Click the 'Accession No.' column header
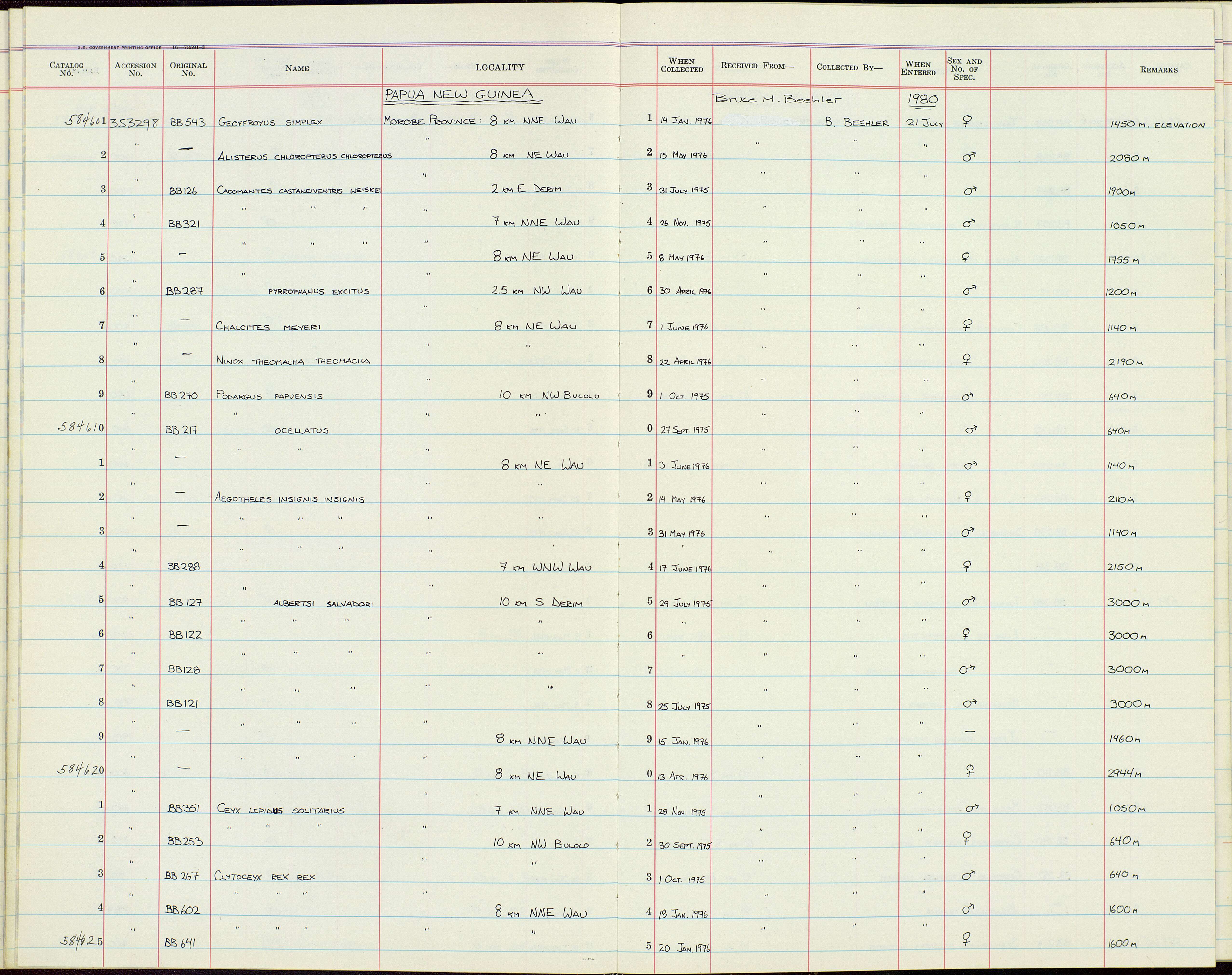The height and width of the screenshot is (975, 1232). pyautogui.click(x=135, y=70)
